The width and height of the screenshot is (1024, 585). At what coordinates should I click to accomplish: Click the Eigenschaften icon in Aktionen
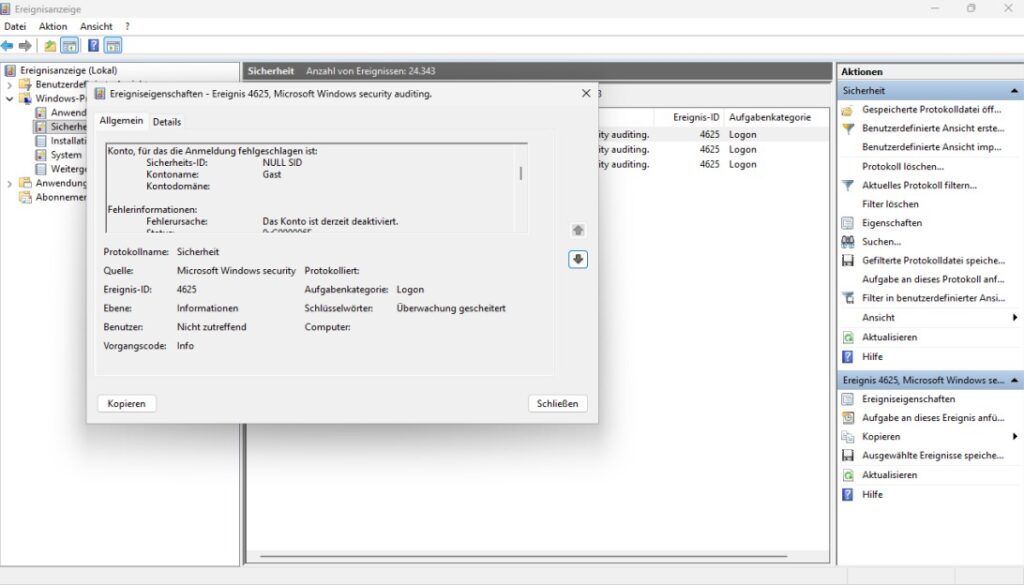pos(848,223)
